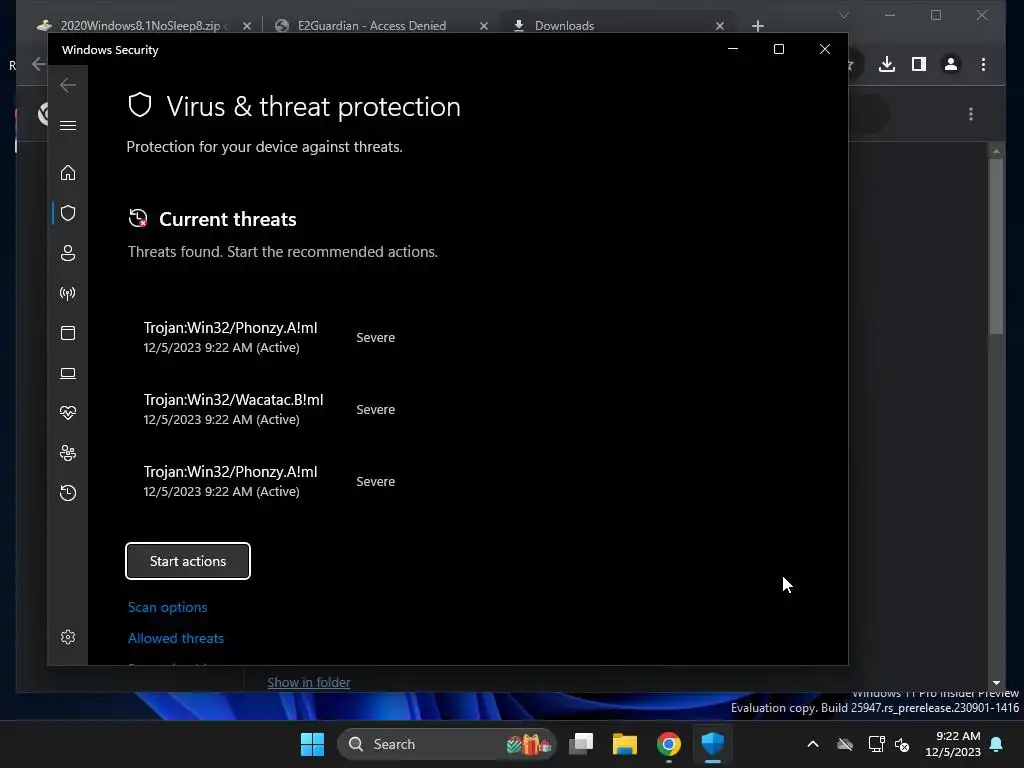Minimize the Windows Security window
The image size is (1024, 768).
733,49
